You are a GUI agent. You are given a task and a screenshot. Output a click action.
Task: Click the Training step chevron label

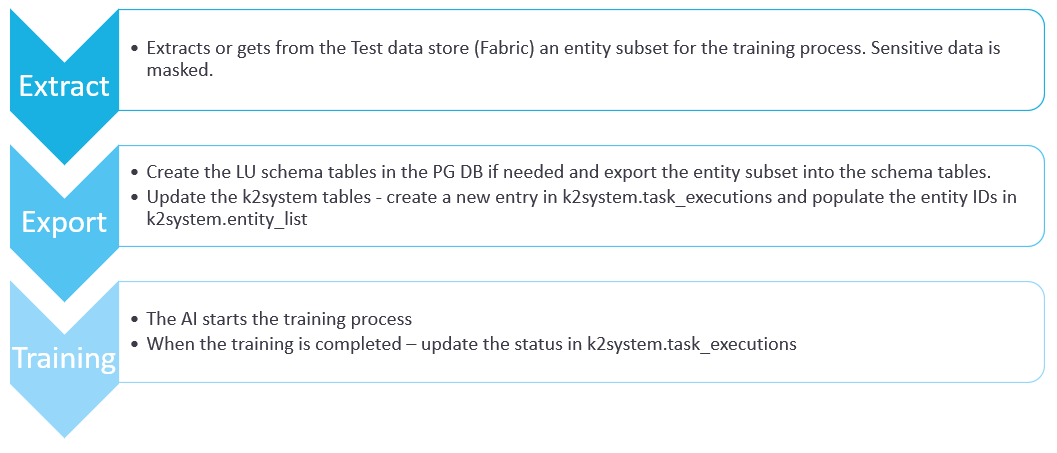[65, 357]
